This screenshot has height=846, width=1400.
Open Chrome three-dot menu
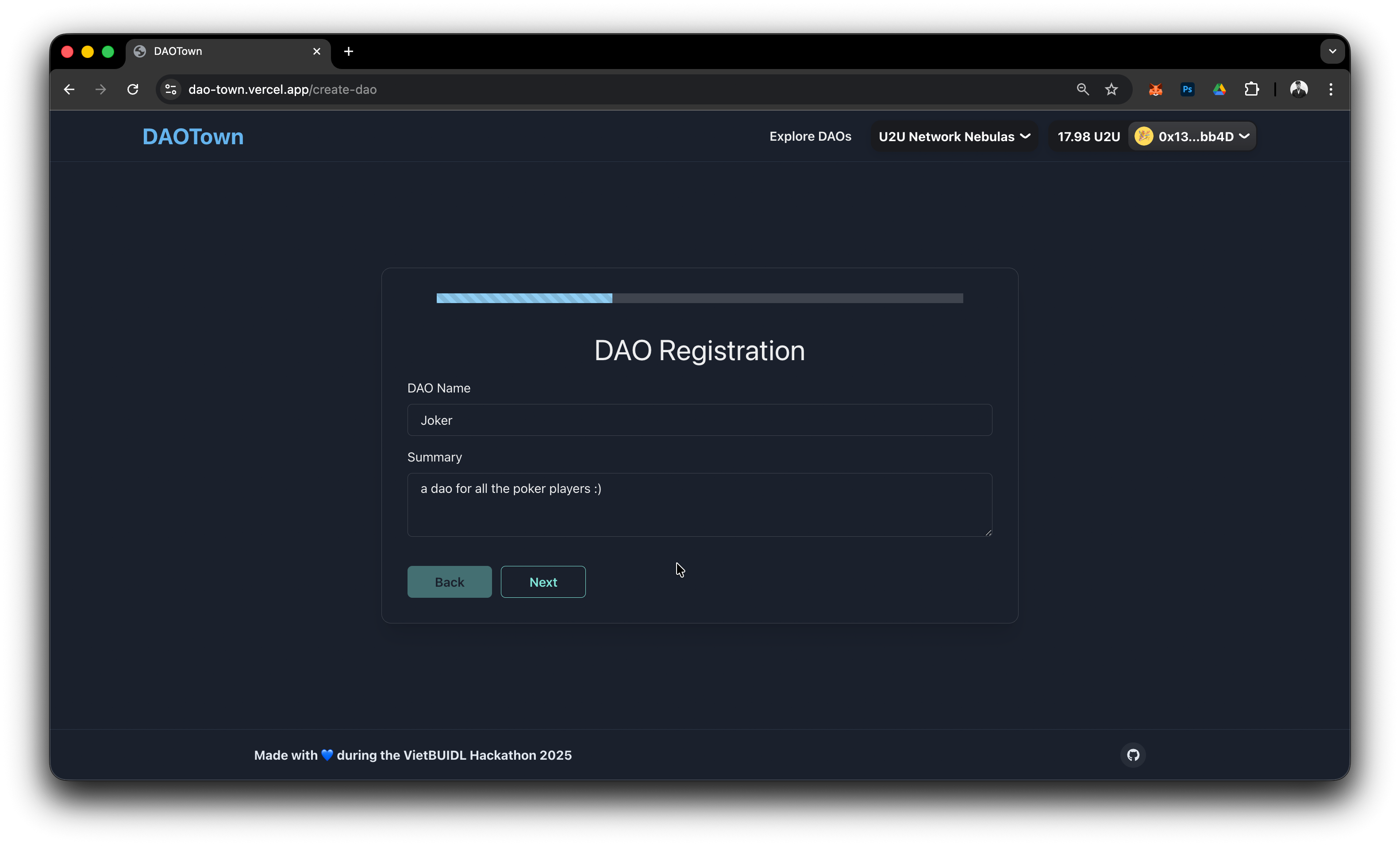click(x=1331, y=89)
